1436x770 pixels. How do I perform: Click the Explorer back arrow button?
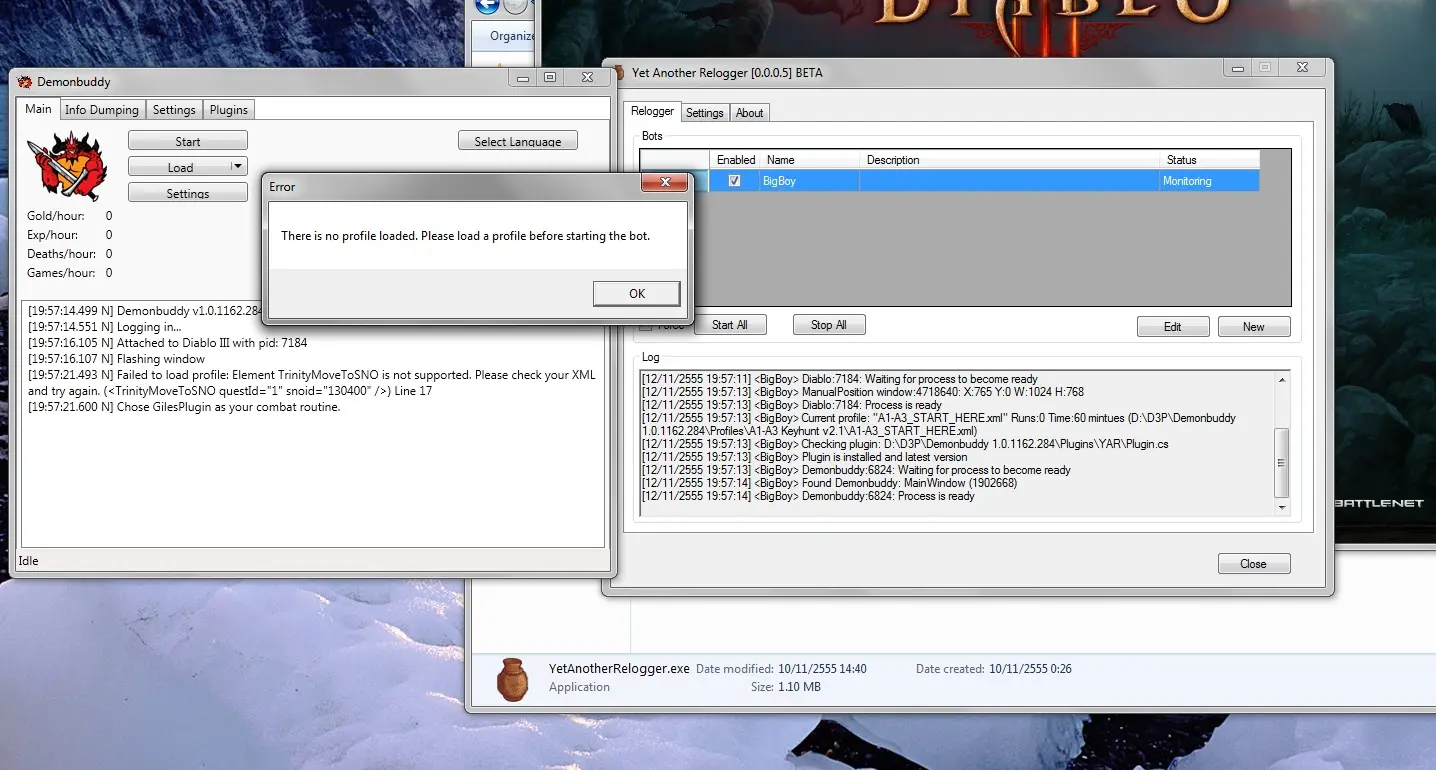(x=487, y=7)
